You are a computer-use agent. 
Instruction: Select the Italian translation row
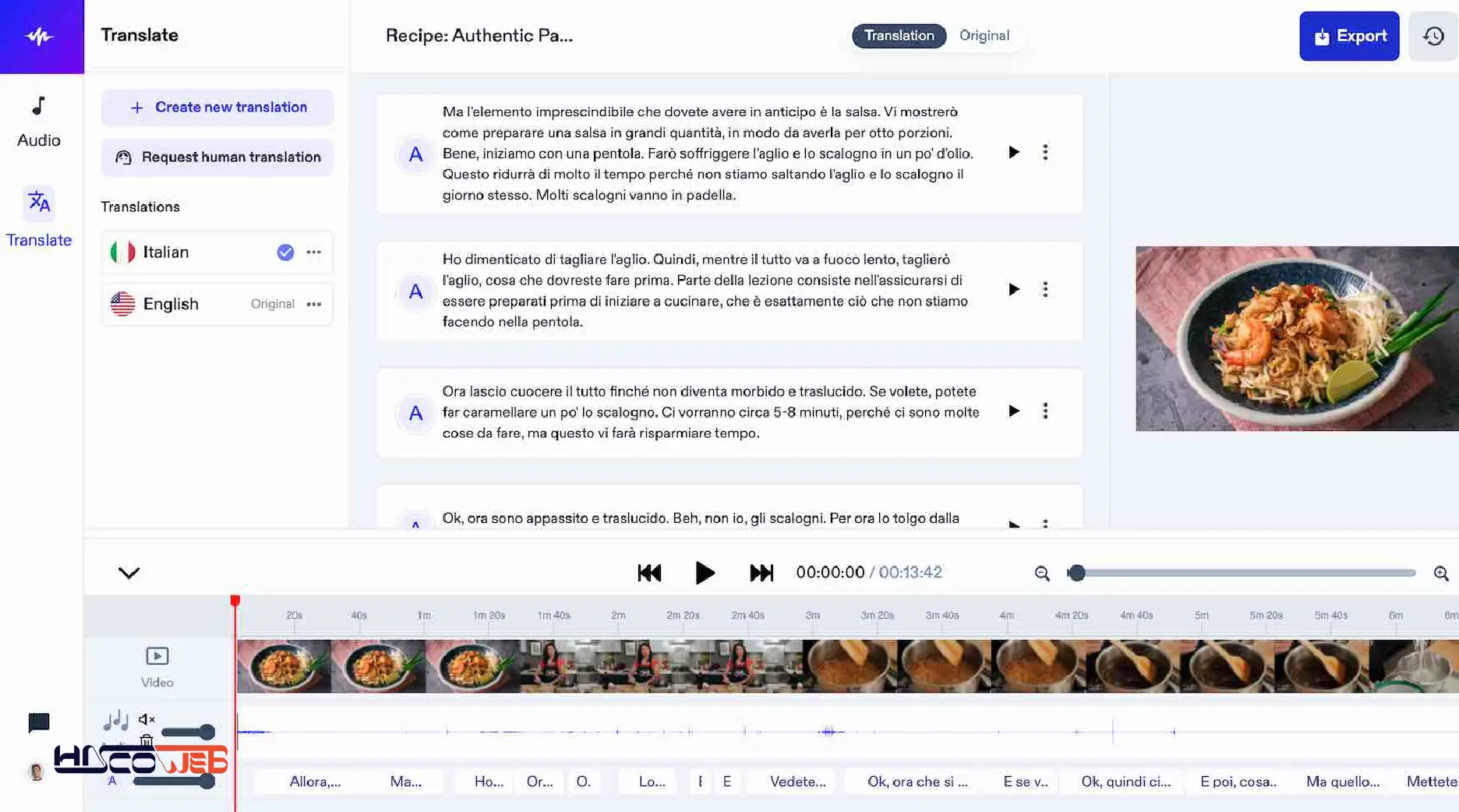point(217,252)
